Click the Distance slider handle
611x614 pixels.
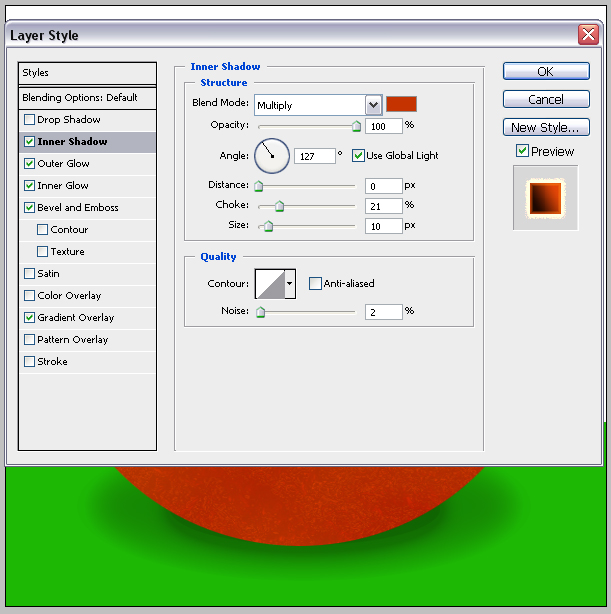[x=258, y=186]
